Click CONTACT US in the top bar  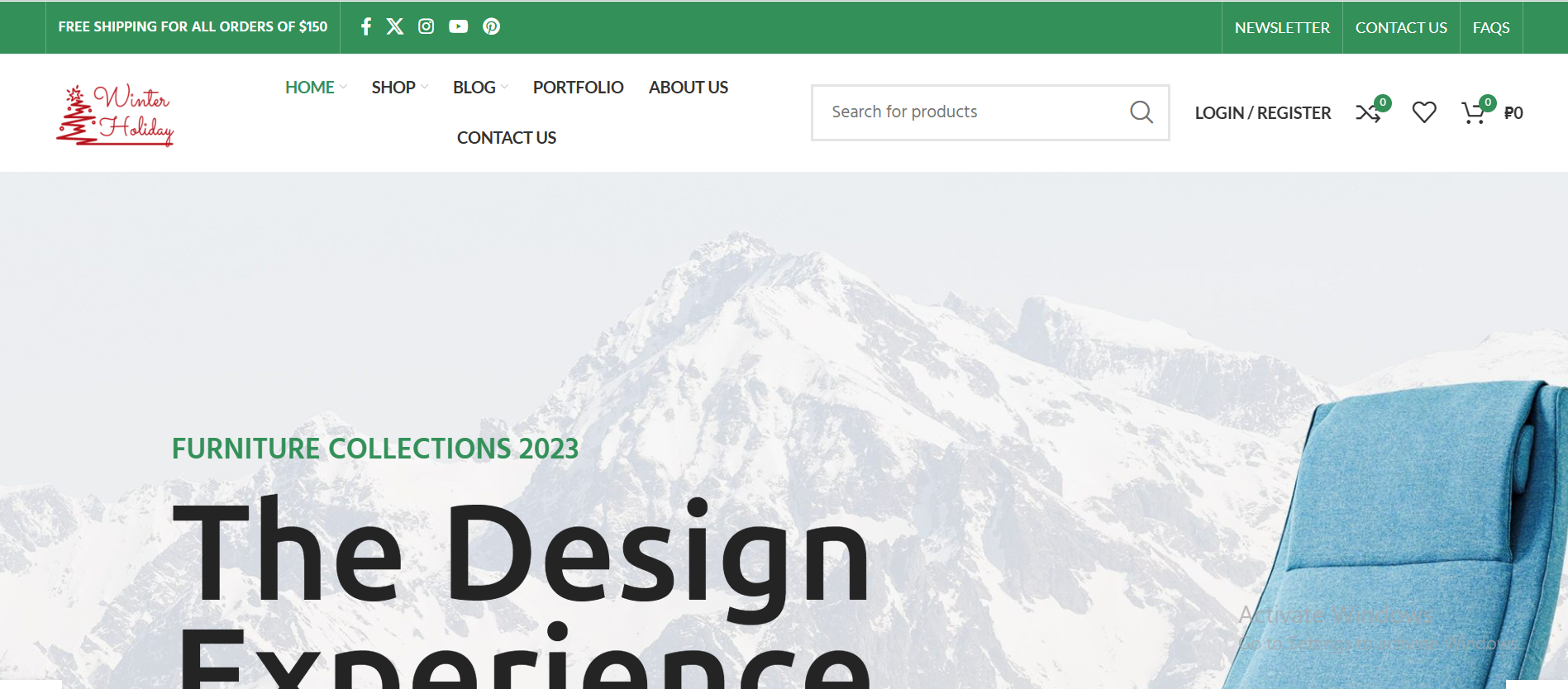[1401, 27]
